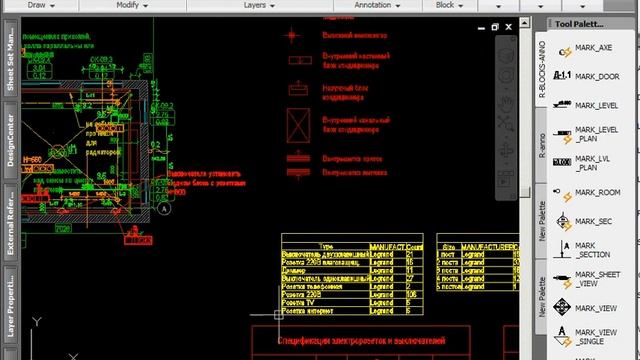Close the drawing viewport window
The height and width of the screenshot is (360, 640).
pos(509,27)
